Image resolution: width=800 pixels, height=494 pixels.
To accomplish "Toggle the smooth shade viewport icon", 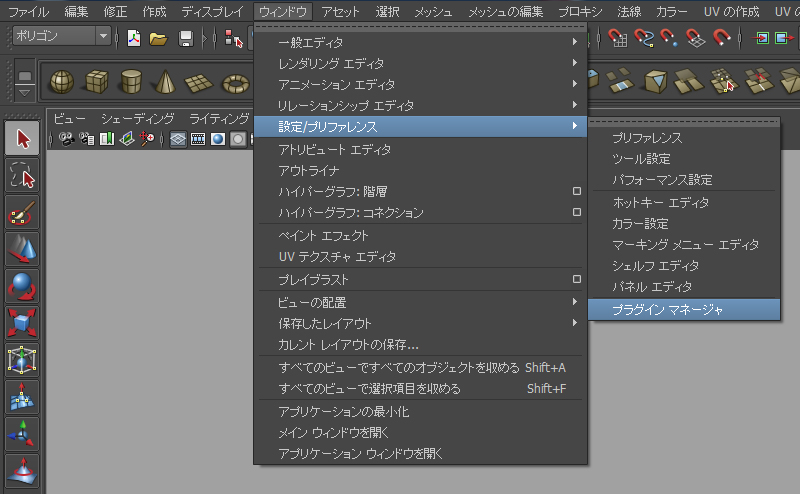I will 218,139.
